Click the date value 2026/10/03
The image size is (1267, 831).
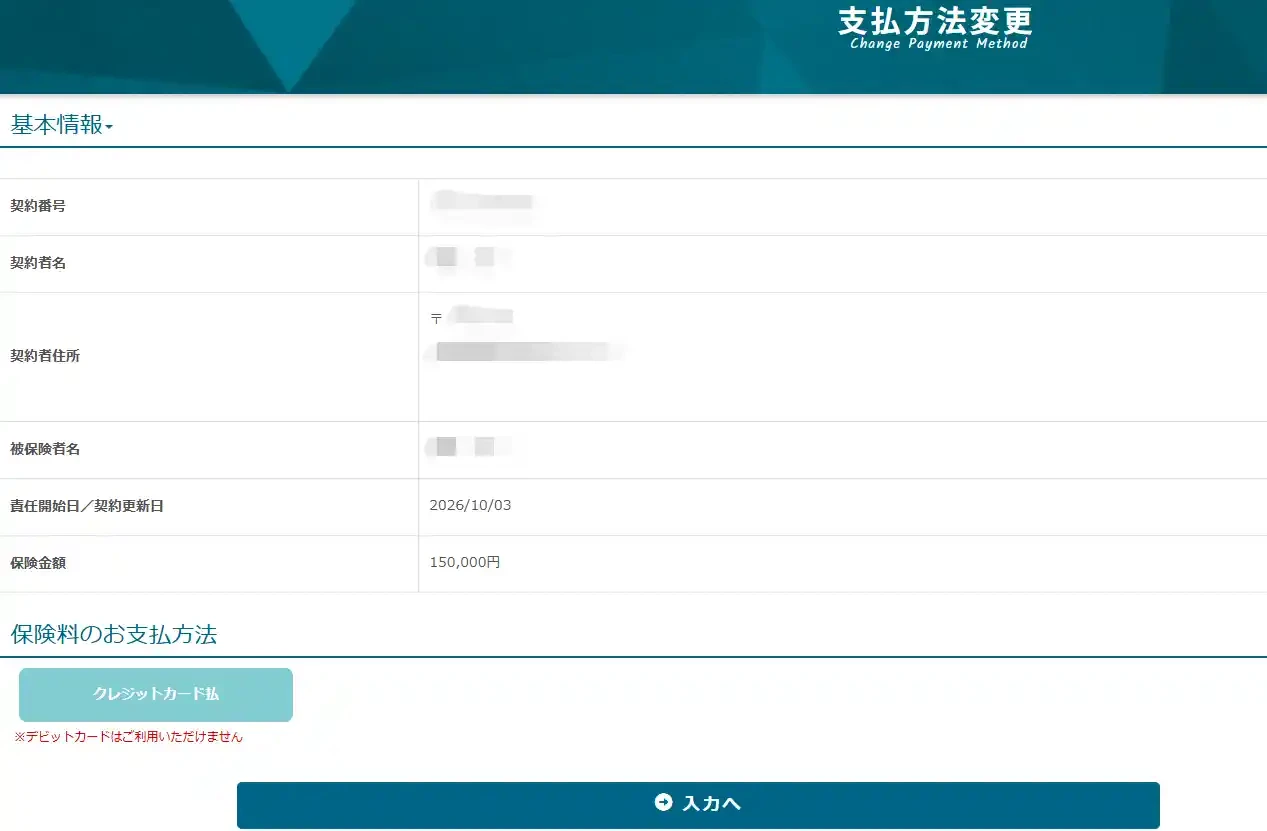[470, 505]
